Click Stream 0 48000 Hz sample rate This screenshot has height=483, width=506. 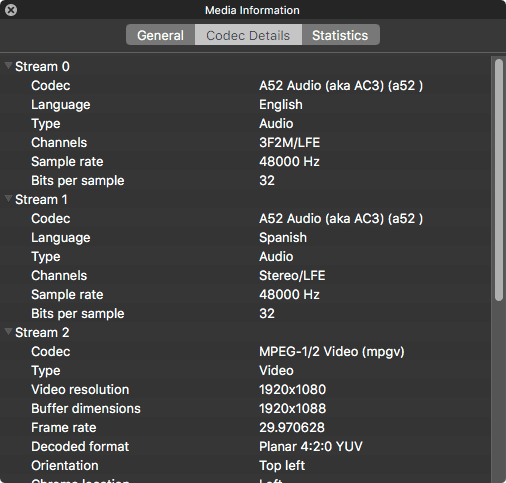pyautogui.click(x=289, y=162)
